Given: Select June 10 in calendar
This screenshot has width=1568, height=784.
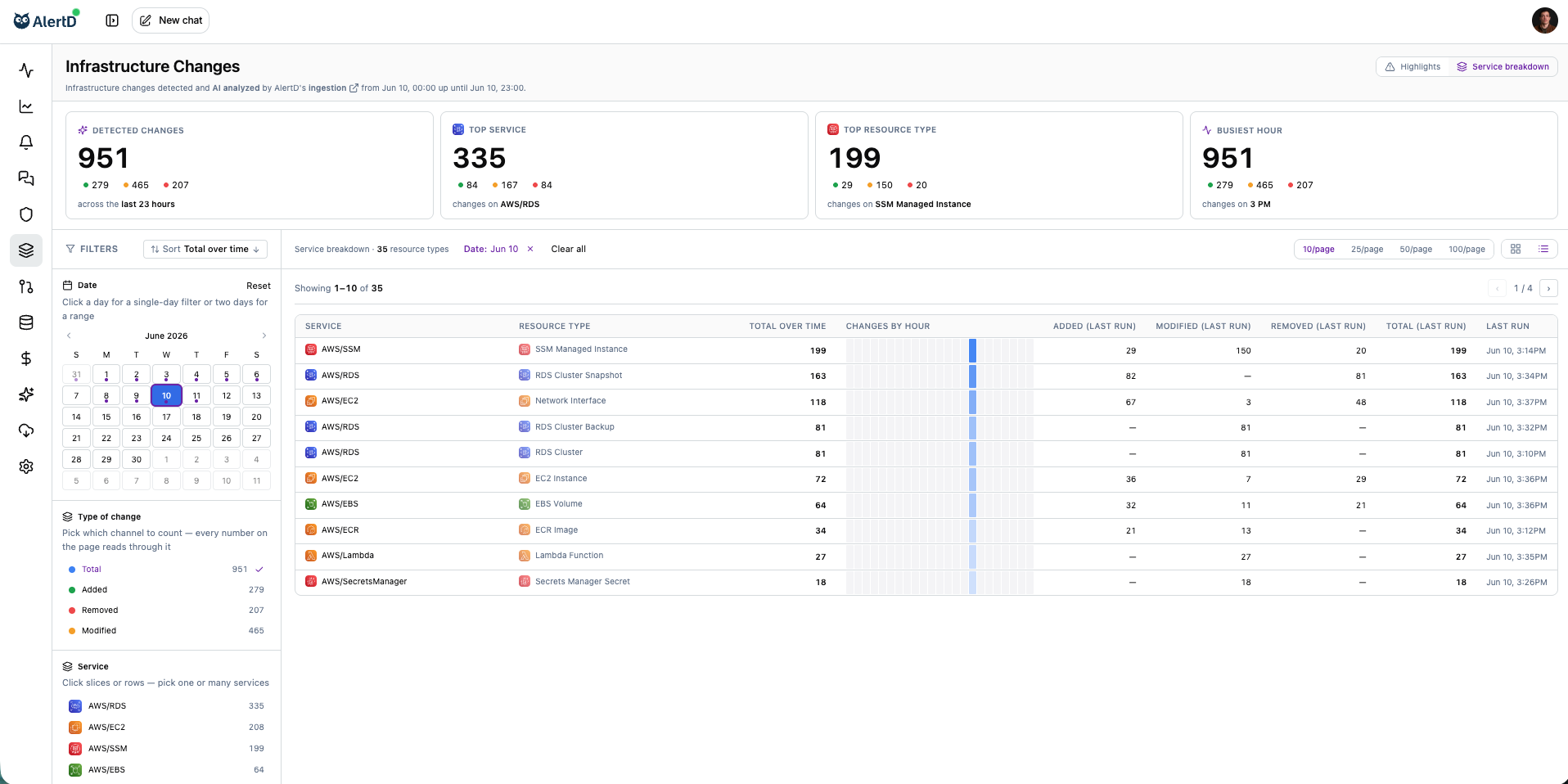Looking at the screenshot, I should (x=166, y=396).
